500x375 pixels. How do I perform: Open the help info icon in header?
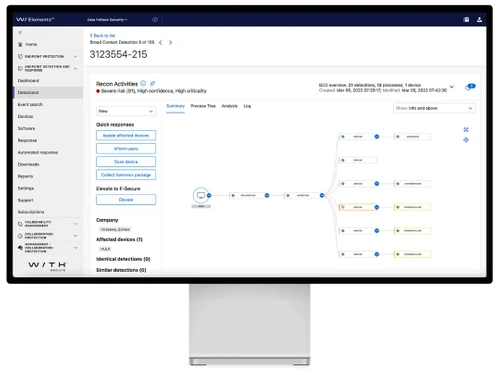[x=155, y=20]
